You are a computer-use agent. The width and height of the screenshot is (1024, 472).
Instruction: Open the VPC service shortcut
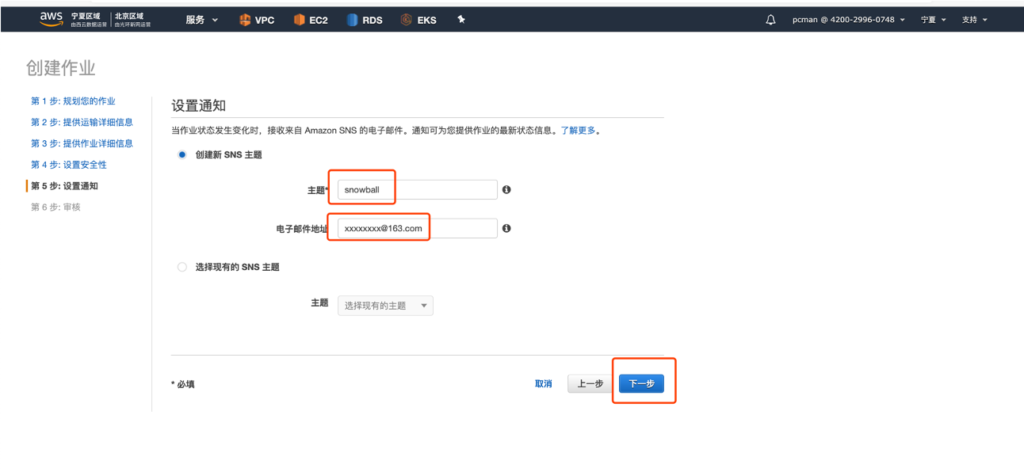tap(256, 20)
